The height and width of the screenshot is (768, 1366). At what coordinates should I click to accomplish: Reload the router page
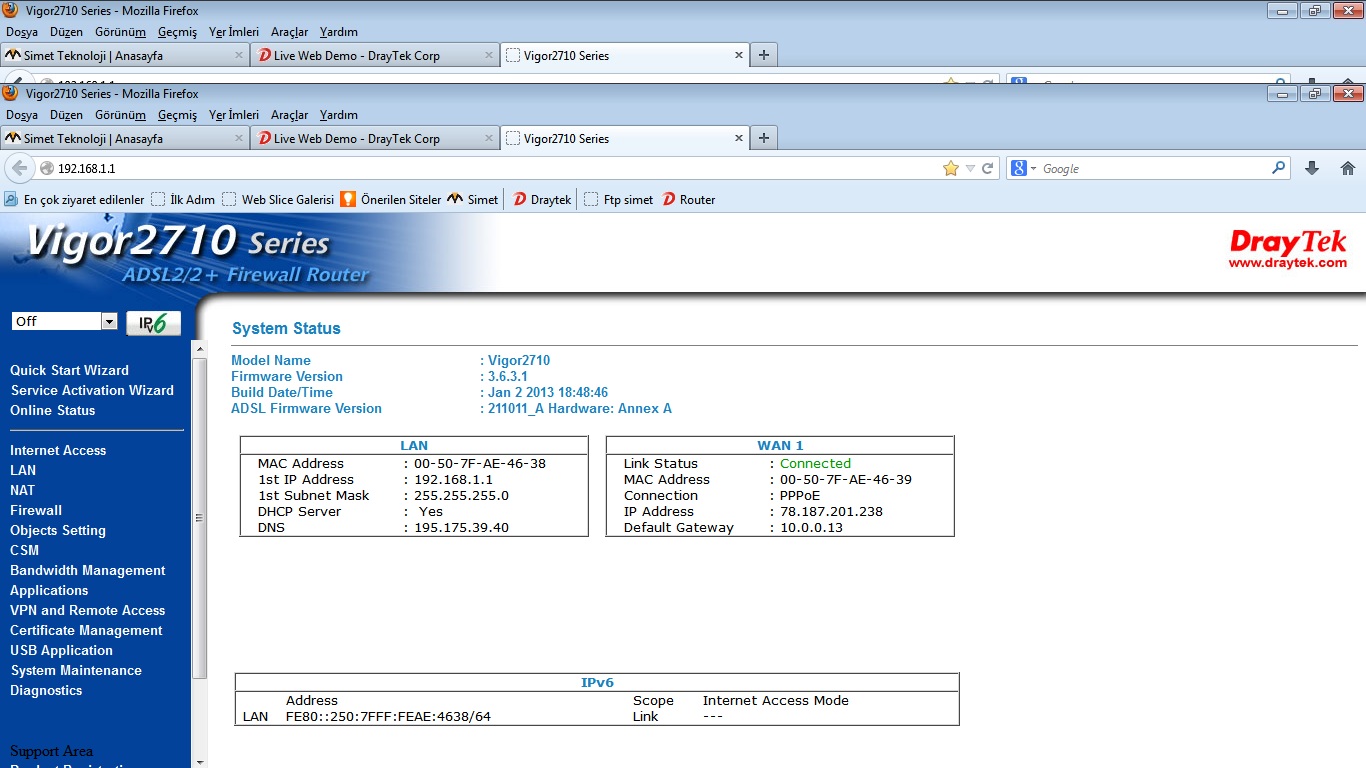point(987,168)
